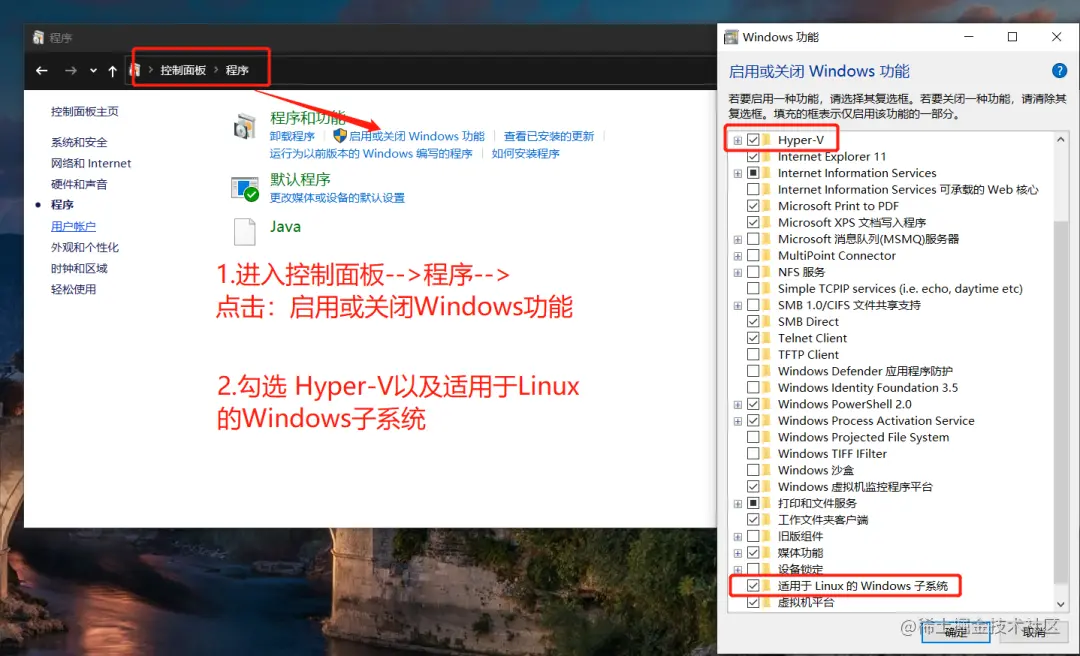Open the recent locations dropdown arrow
The image size is (1080, 656).
point(93,70)
